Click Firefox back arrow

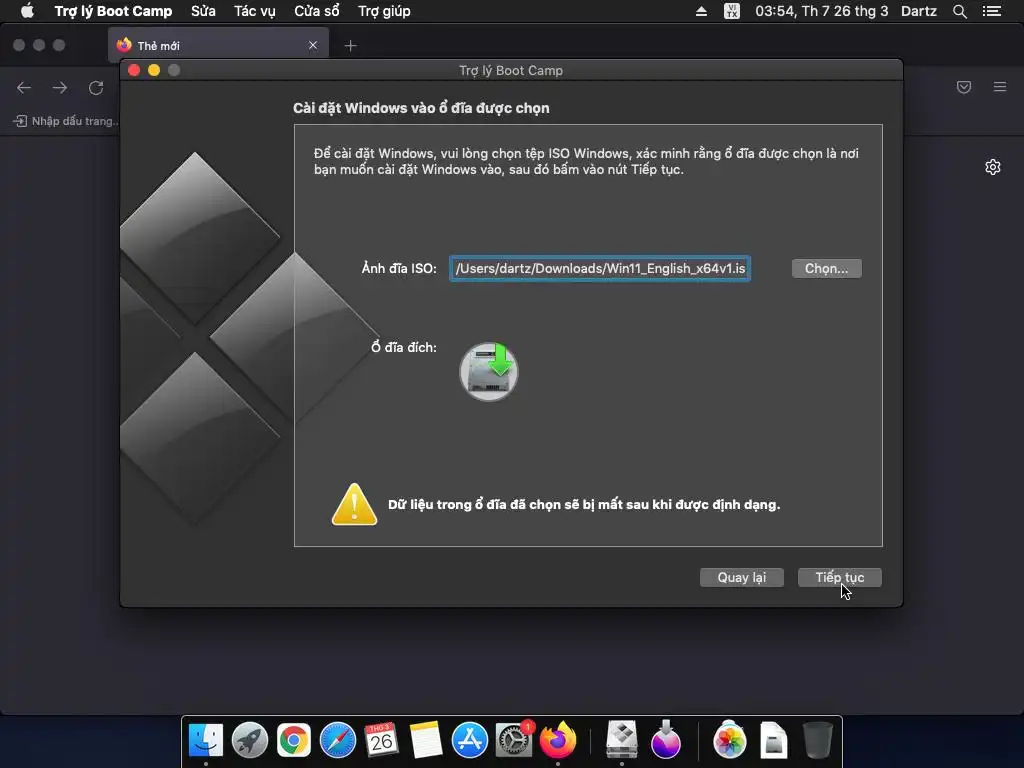point(24,88)
